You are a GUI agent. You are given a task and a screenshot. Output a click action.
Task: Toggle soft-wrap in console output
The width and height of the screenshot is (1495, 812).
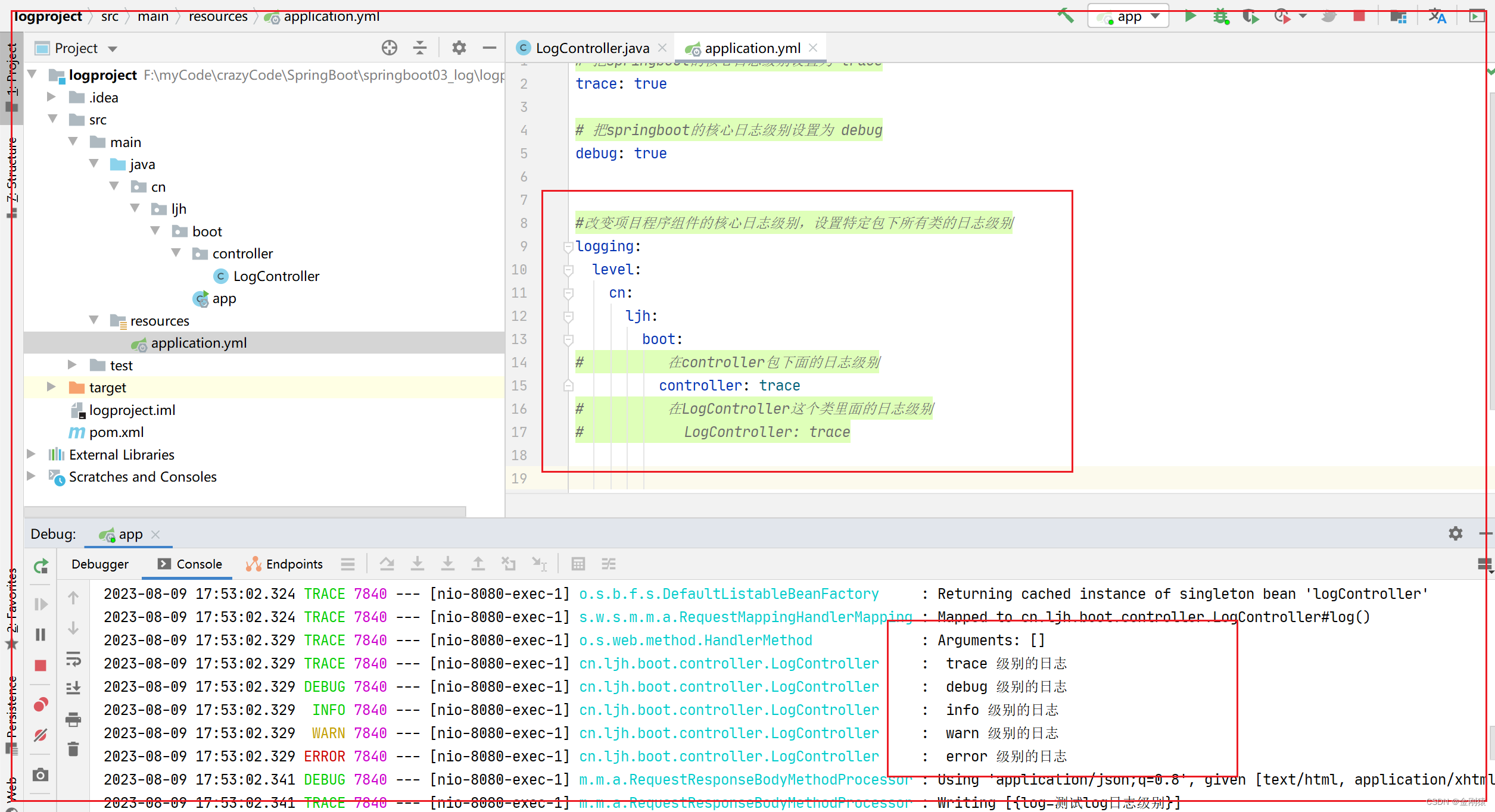[73, 658]
